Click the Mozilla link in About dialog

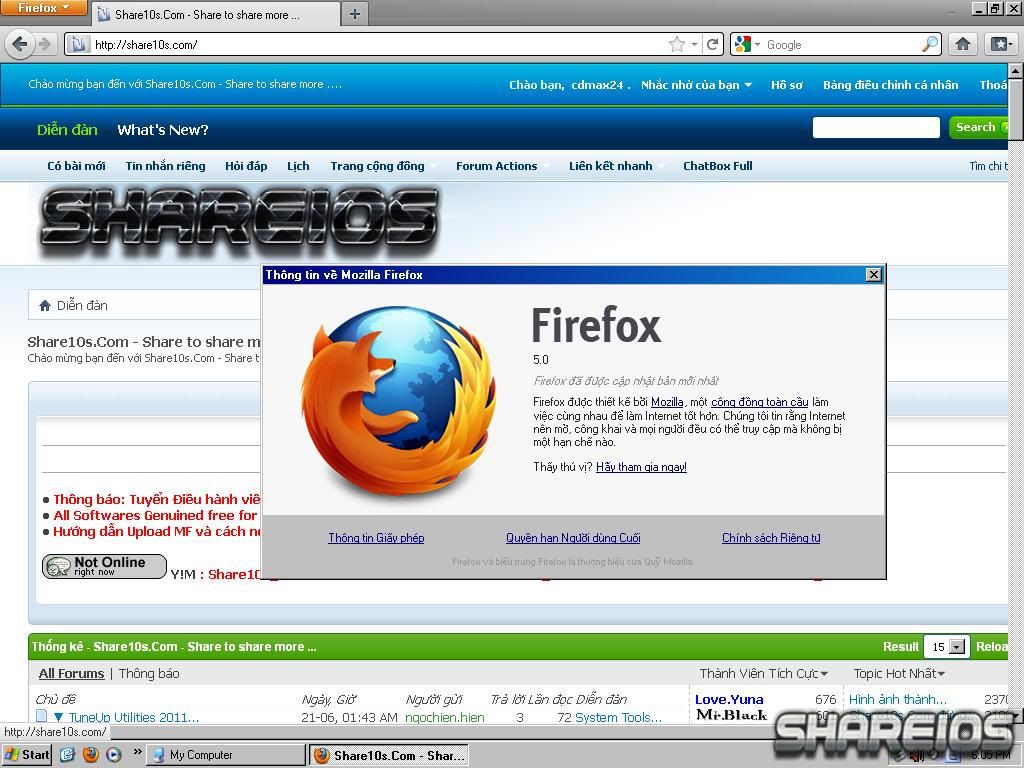click(667, 402)
